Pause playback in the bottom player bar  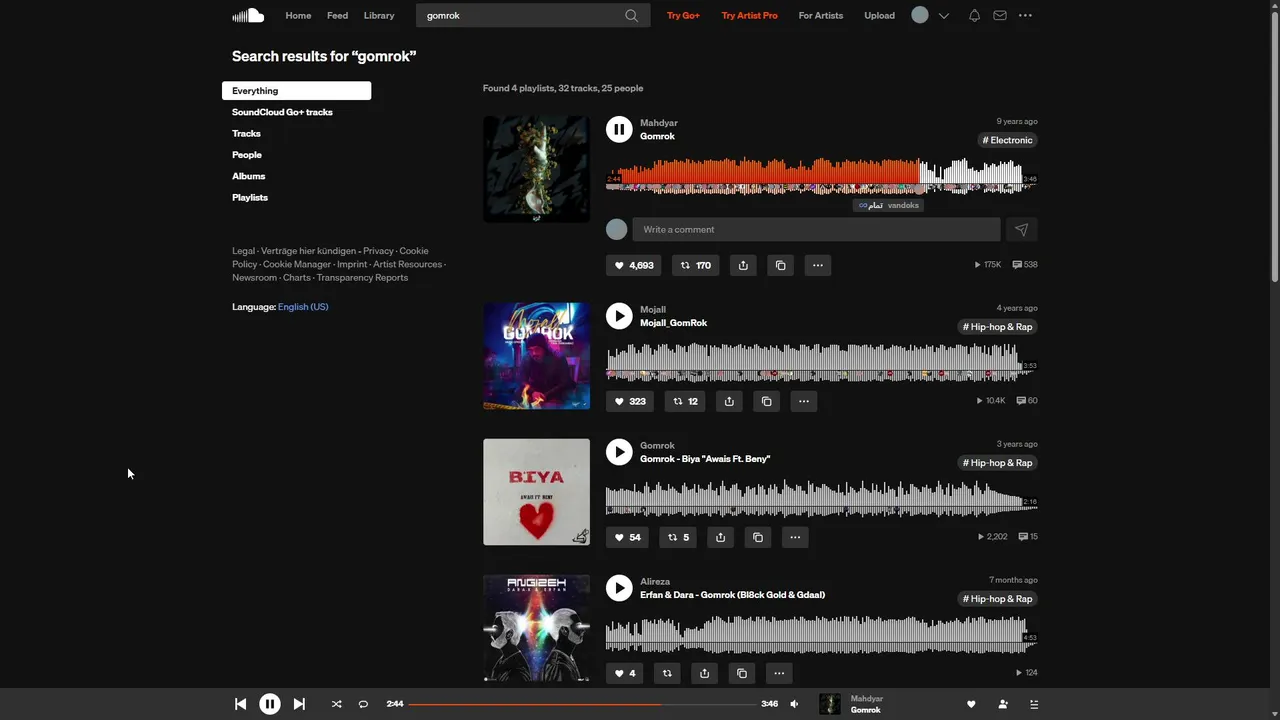click(x=270, y=704)
